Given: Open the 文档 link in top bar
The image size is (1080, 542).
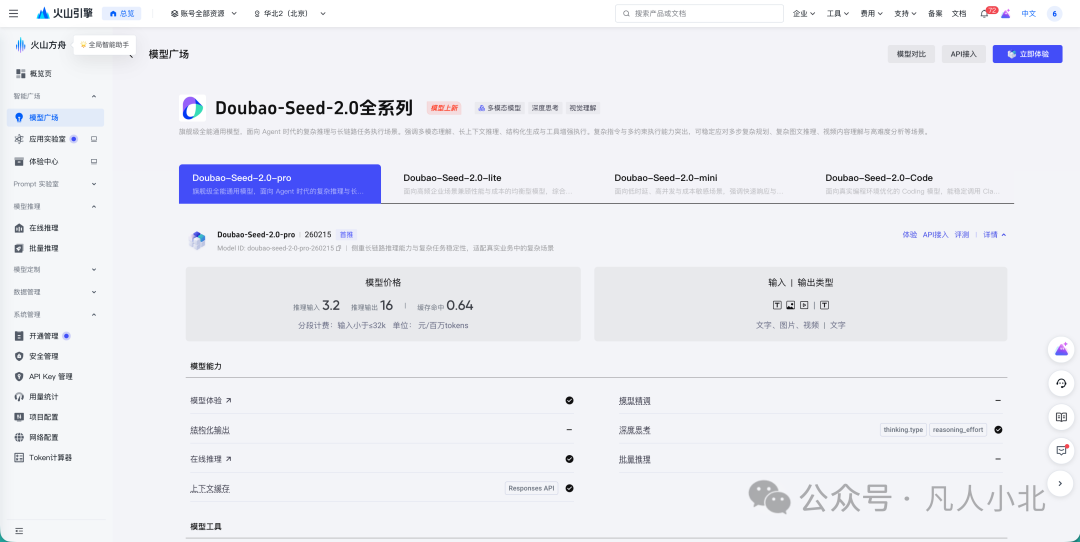Looking at the screenshot, I should (959, 13).
